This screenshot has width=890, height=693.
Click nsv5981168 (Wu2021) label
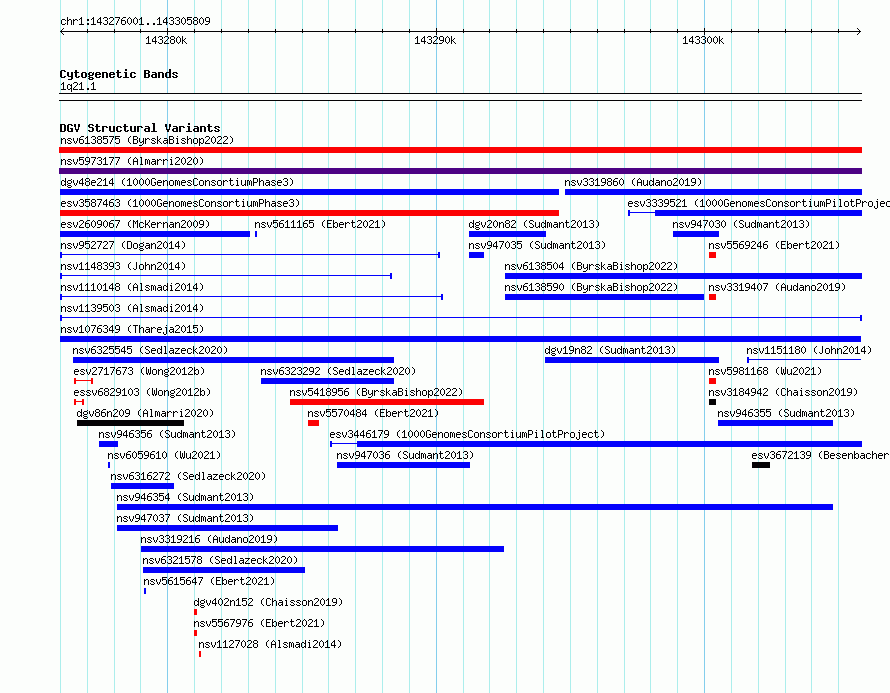click(765, 371)
